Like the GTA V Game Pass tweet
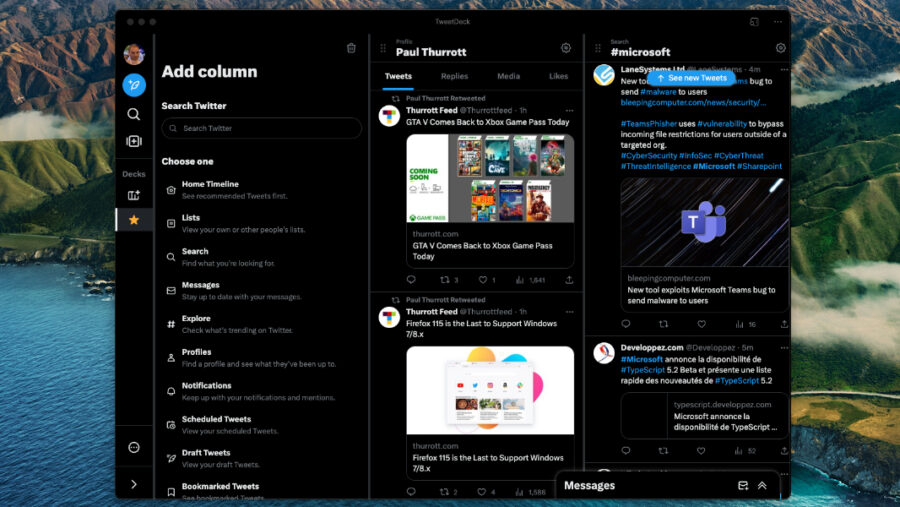The width and height of the screenshot is (900, 507). point(483,280)
